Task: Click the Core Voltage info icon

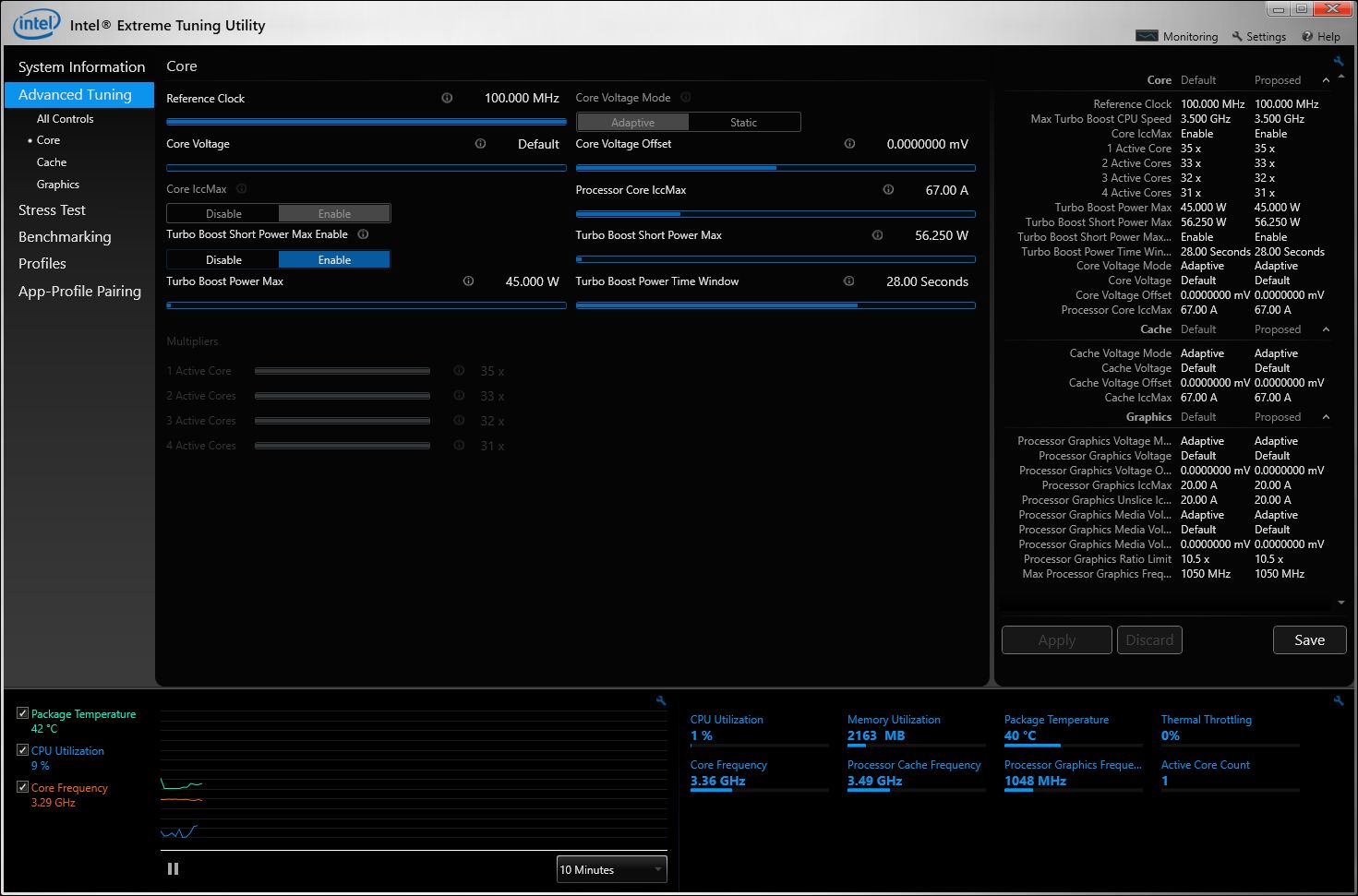Action: 480,144
